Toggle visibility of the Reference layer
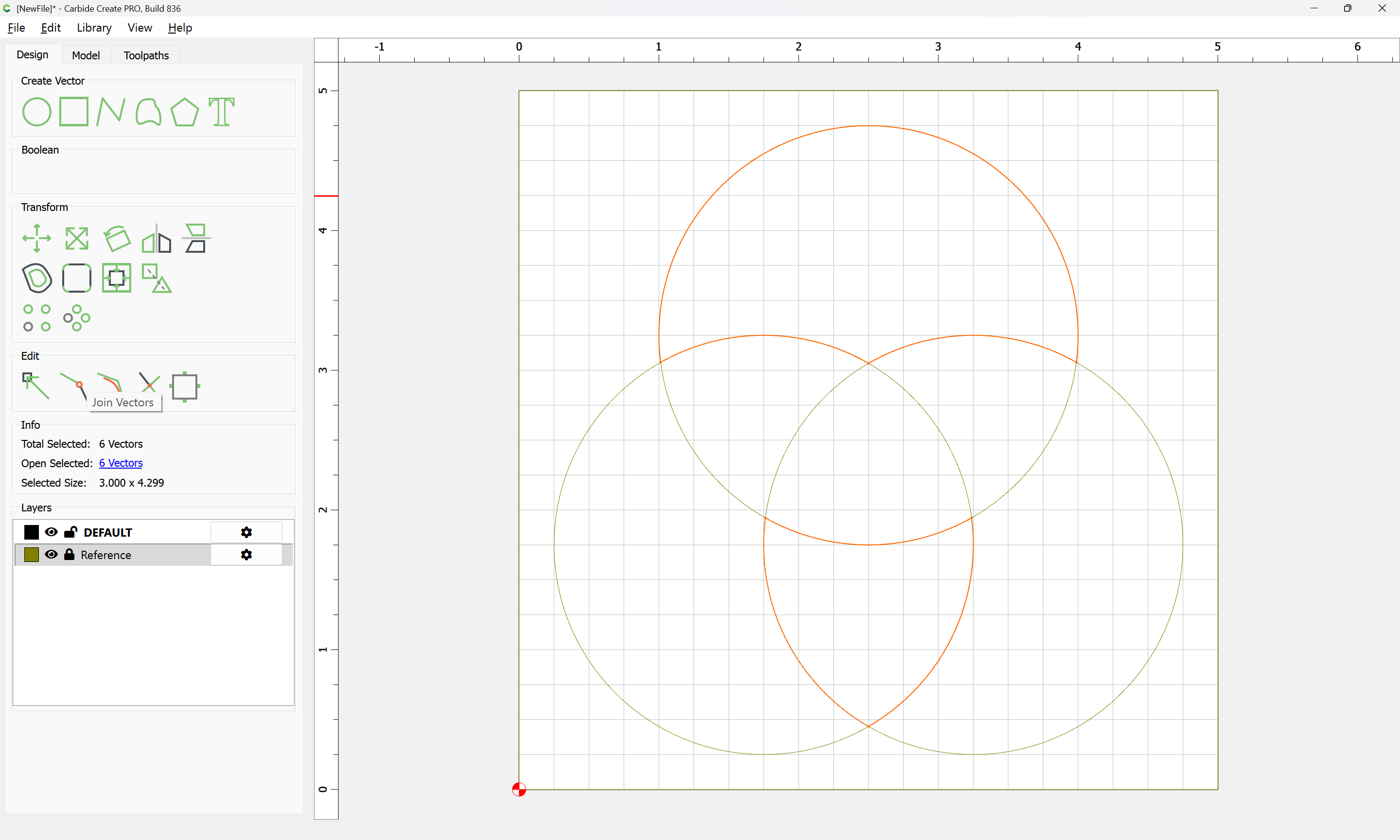The image size is (1400, 840). [51, 554]
